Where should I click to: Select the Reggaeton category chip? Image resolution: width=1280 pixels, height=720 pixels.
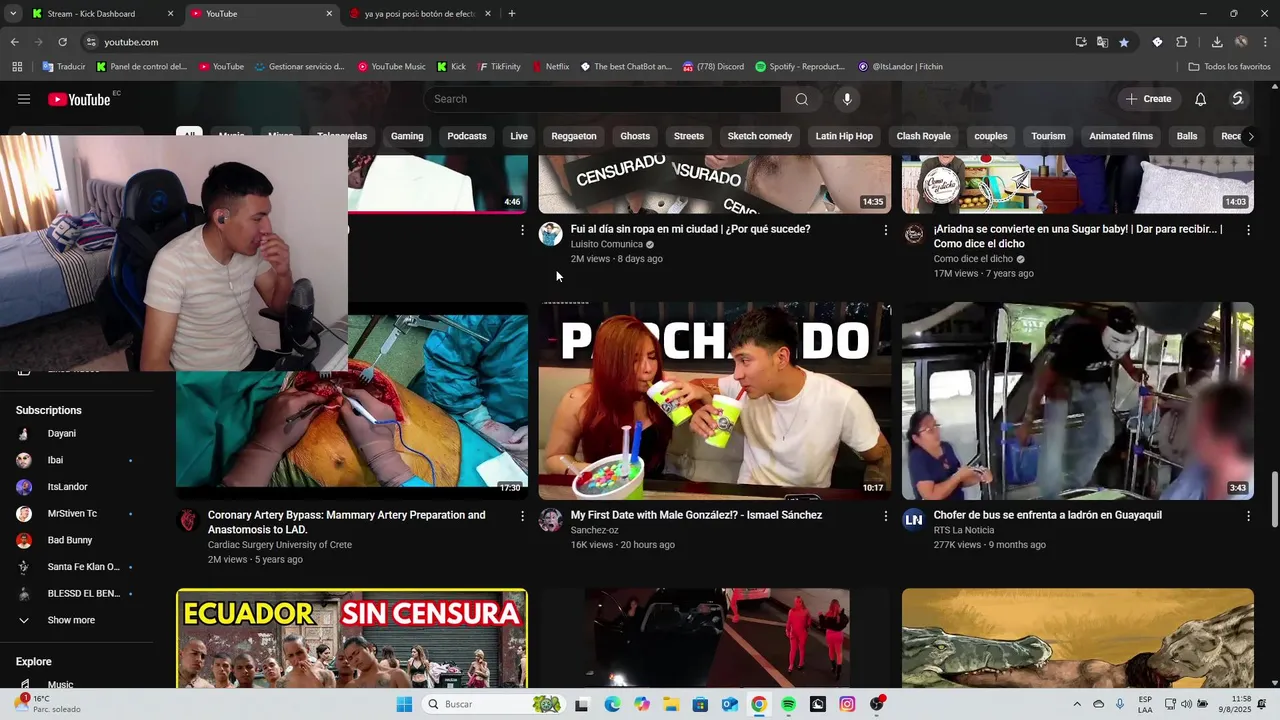574,136
